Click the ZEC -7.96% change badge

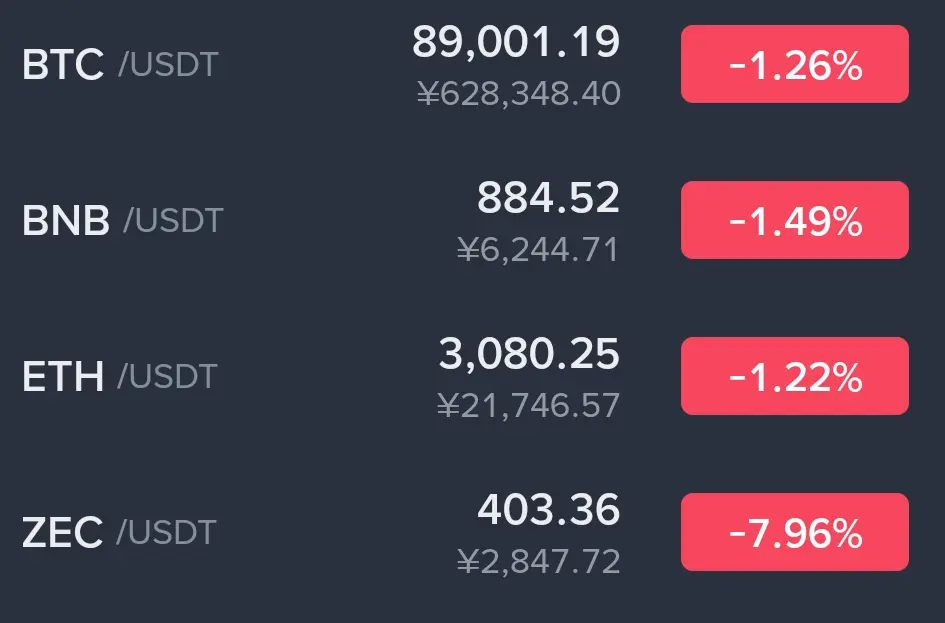794,532
